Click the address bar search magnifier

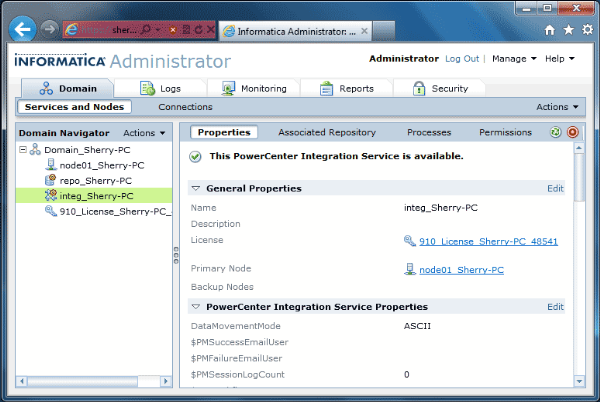coord(146,29)
